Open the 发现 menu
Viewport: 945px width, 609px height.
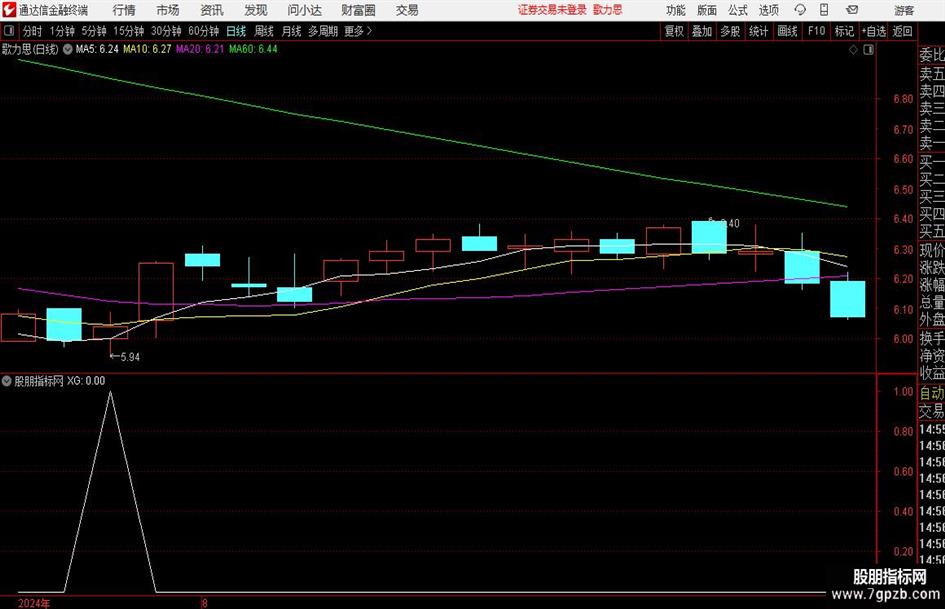pos(256,10)
